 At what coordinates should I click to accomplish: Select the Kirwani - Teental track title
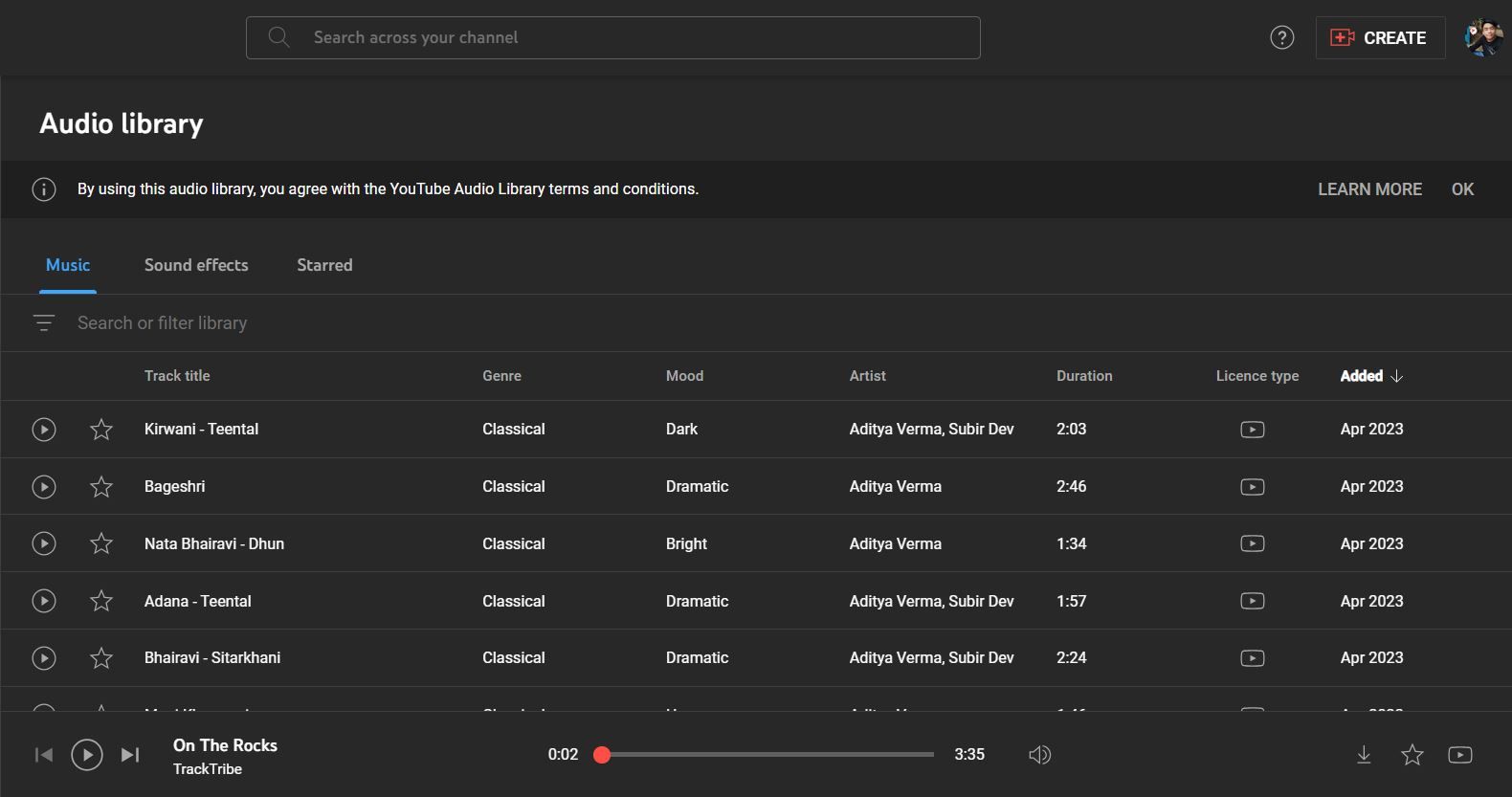pos(201,430)
